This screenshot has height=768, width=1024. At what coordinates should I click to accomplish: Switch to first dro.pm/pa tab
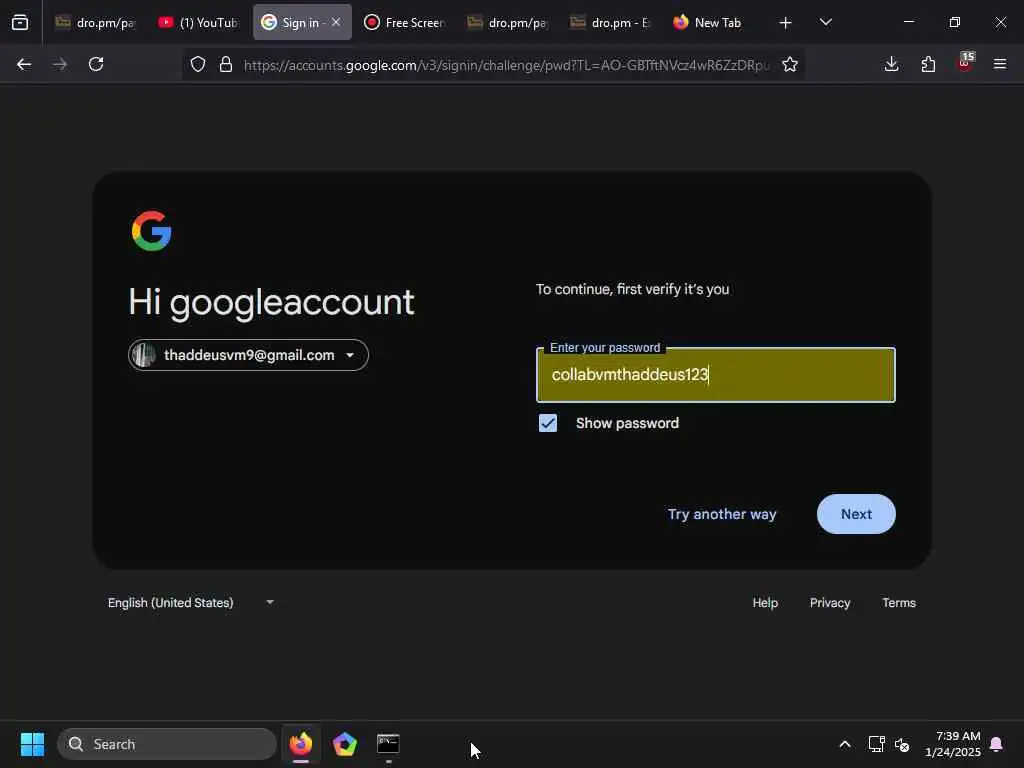[x=95, y=22]
